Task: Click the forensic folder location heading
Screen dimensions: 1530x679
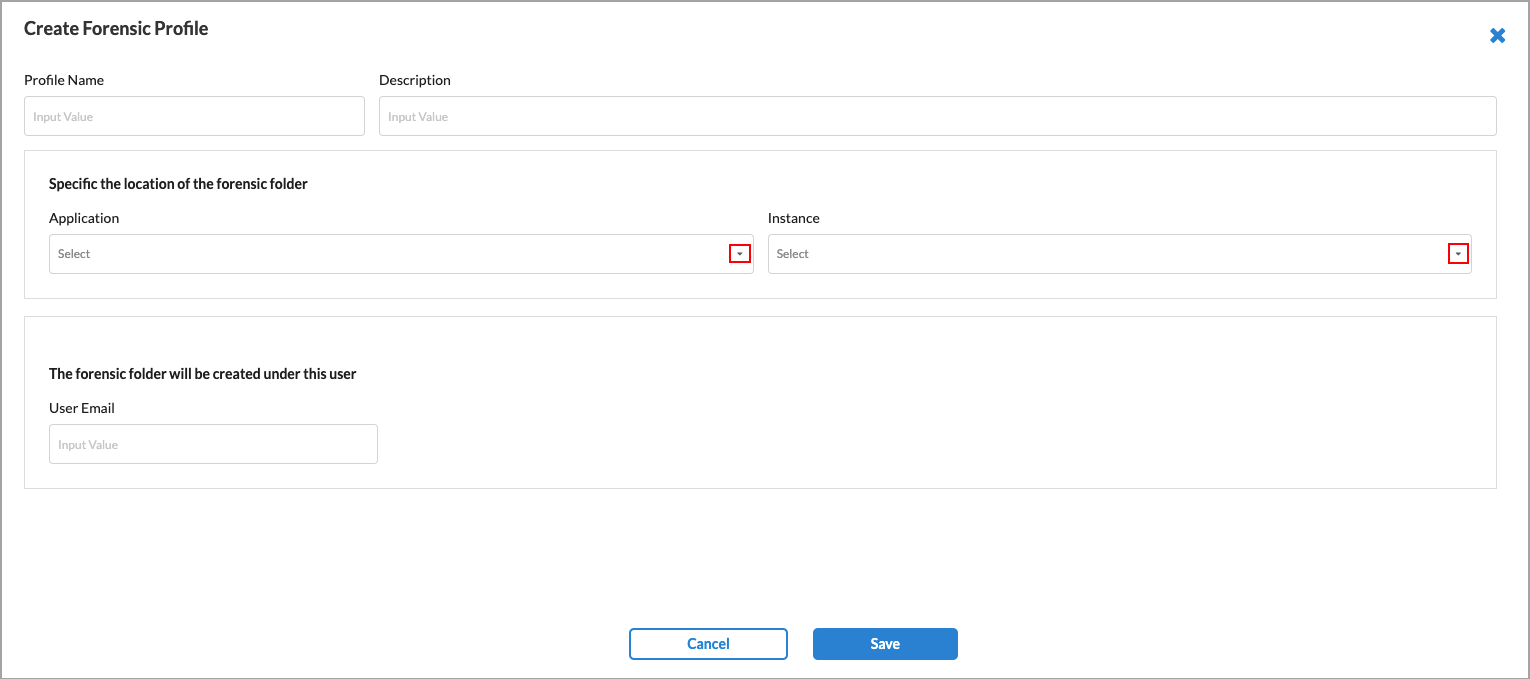Action: tap(178, 184)
